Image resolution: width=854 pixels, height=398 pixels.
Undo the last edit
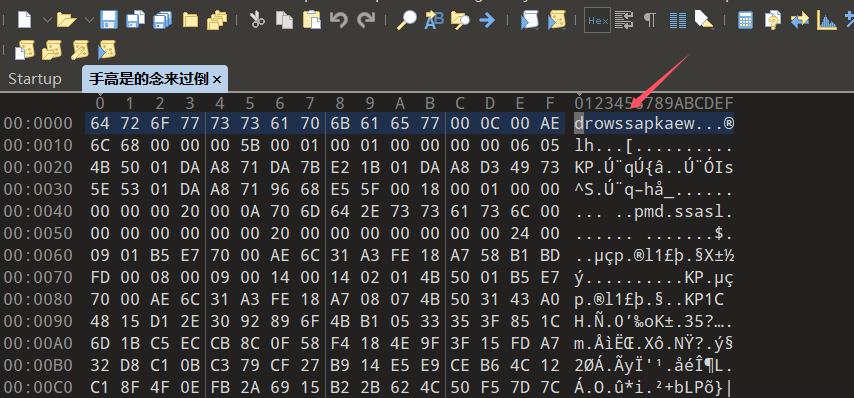(338, 21)
